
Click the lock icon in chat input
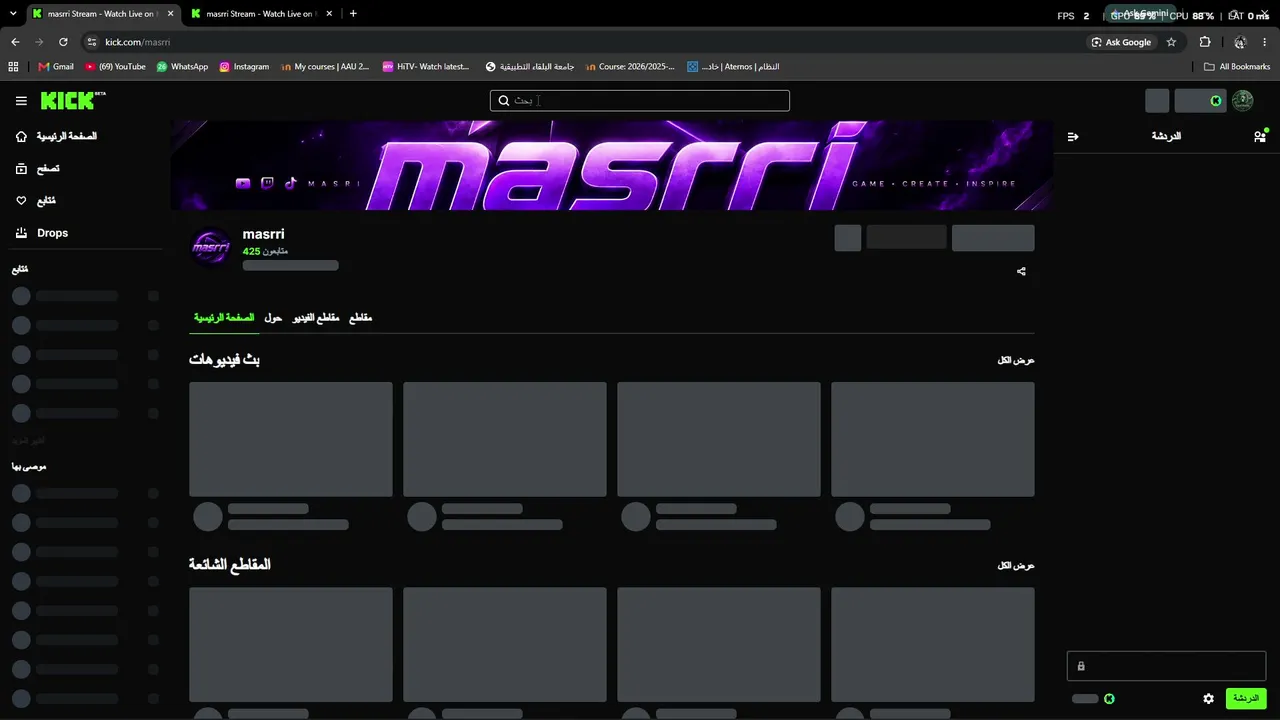[1081, 666]
